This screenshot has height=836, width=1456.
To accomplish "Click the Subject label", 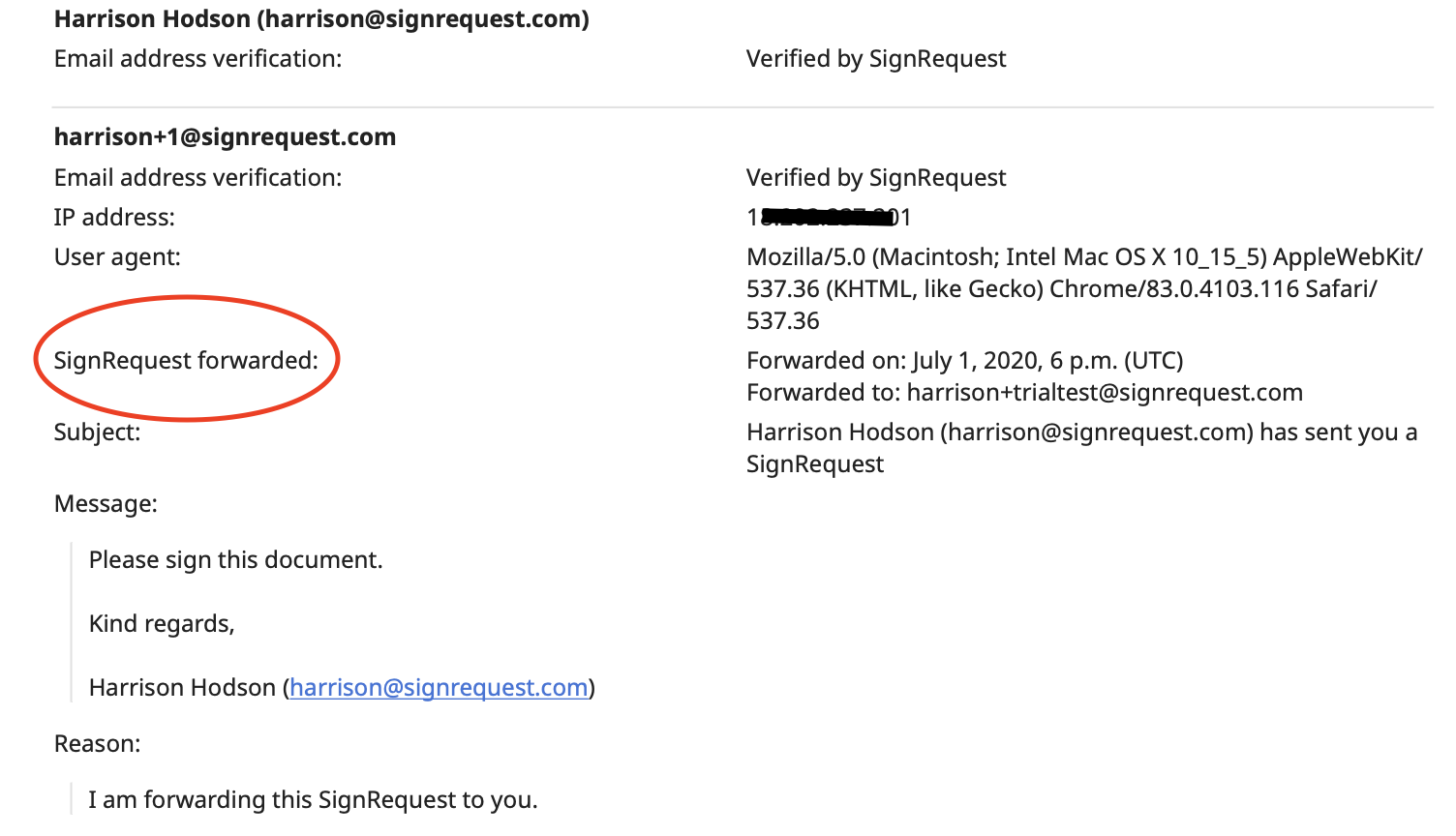I will pyautogui.click(x=97, y=433).
